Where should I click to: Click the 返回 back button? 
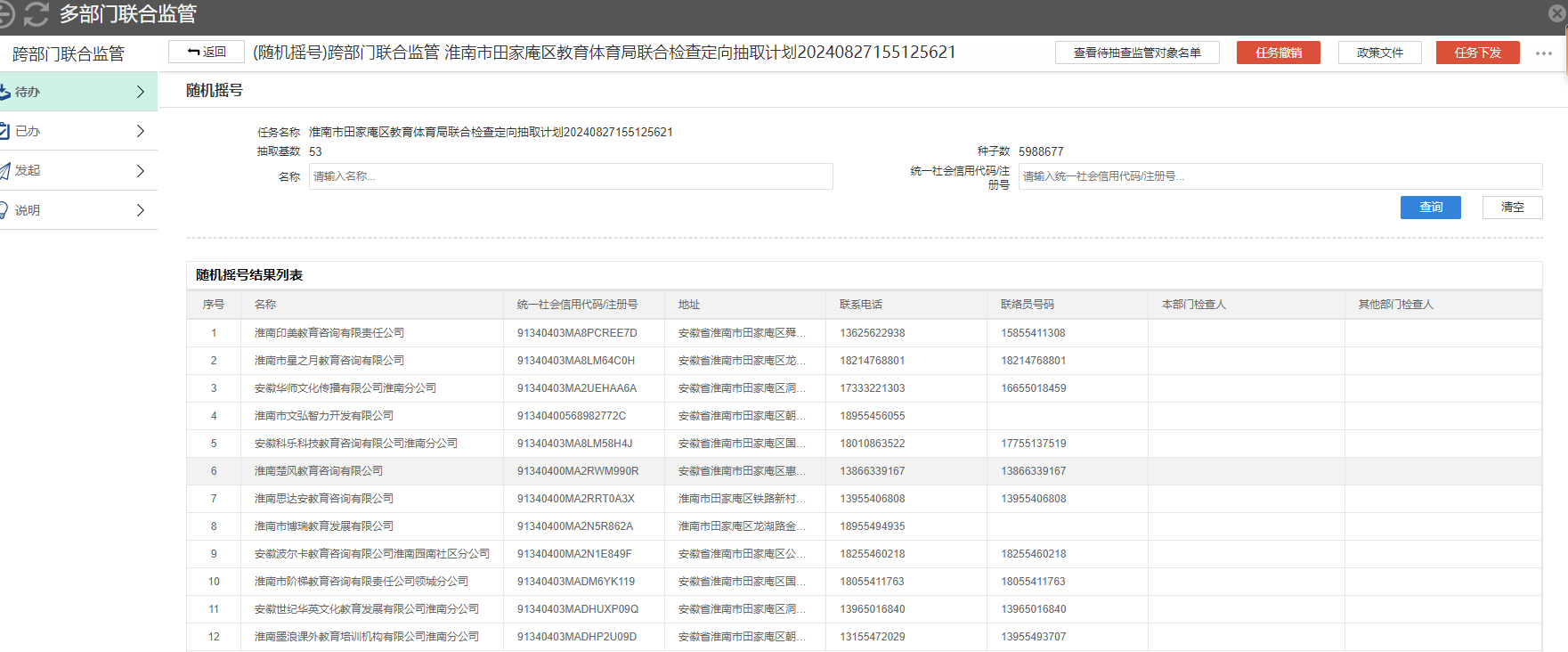point(207,53)
